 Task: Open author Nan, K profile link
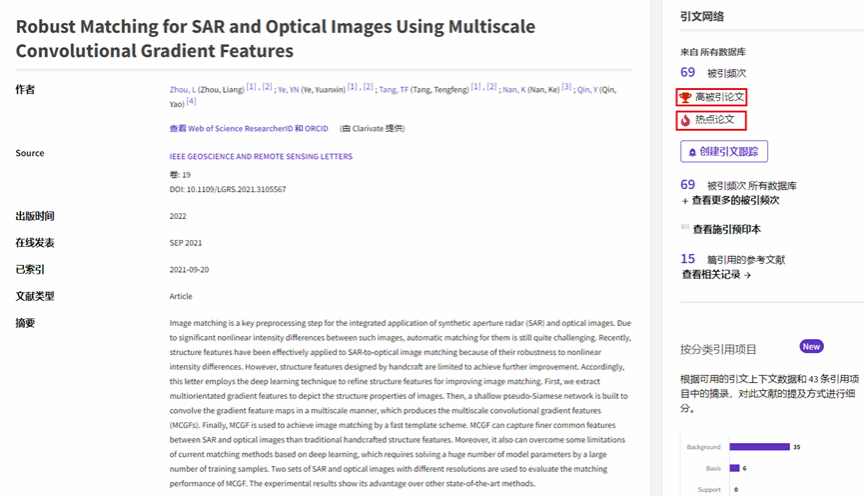512,90
